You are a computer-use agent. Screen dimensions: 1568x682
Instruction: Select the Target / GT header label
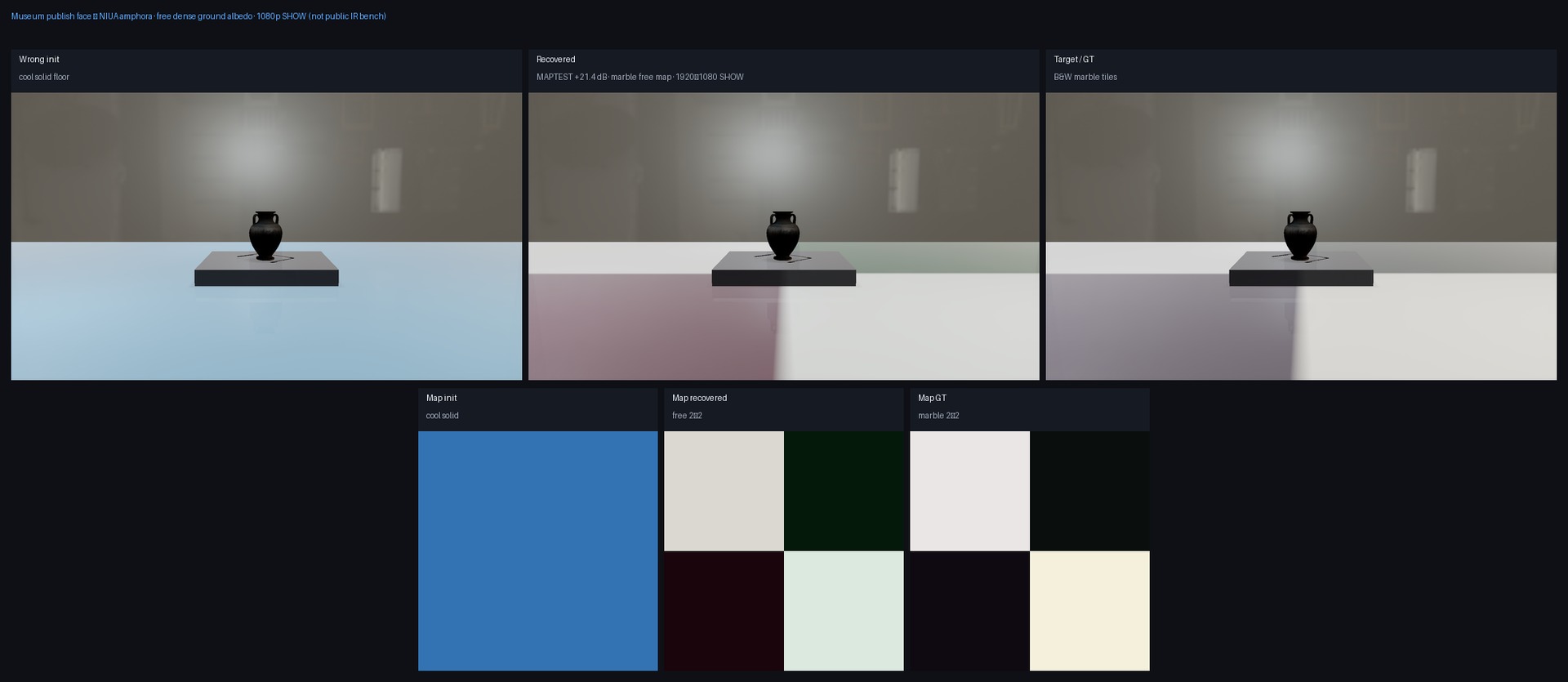[1074, 60]
